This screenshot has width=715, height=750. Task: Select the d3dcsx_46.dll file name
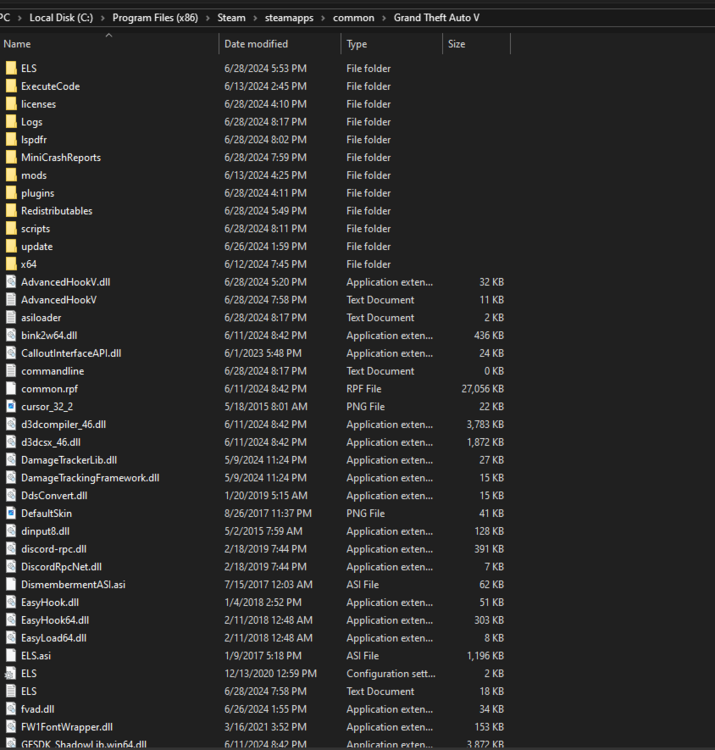pyautogui.click(x=51, y=442)
